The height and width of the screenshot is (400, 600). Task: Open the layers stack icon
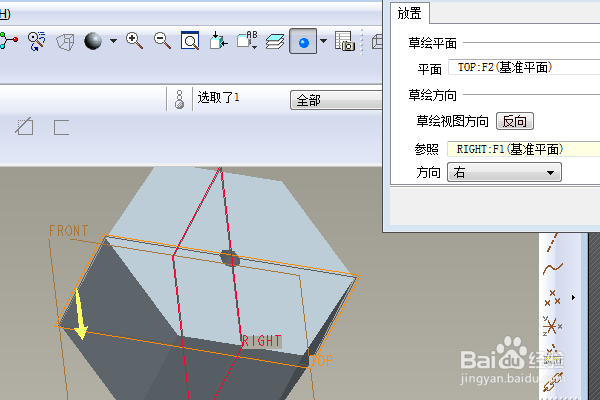coord(275,41)
